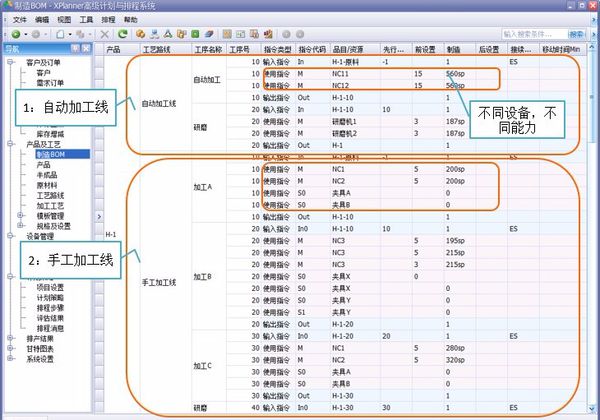This screenshot has width=600, height=420.
Task: Open the dropdown next to green forward arrow
Action: click(26, 35)
